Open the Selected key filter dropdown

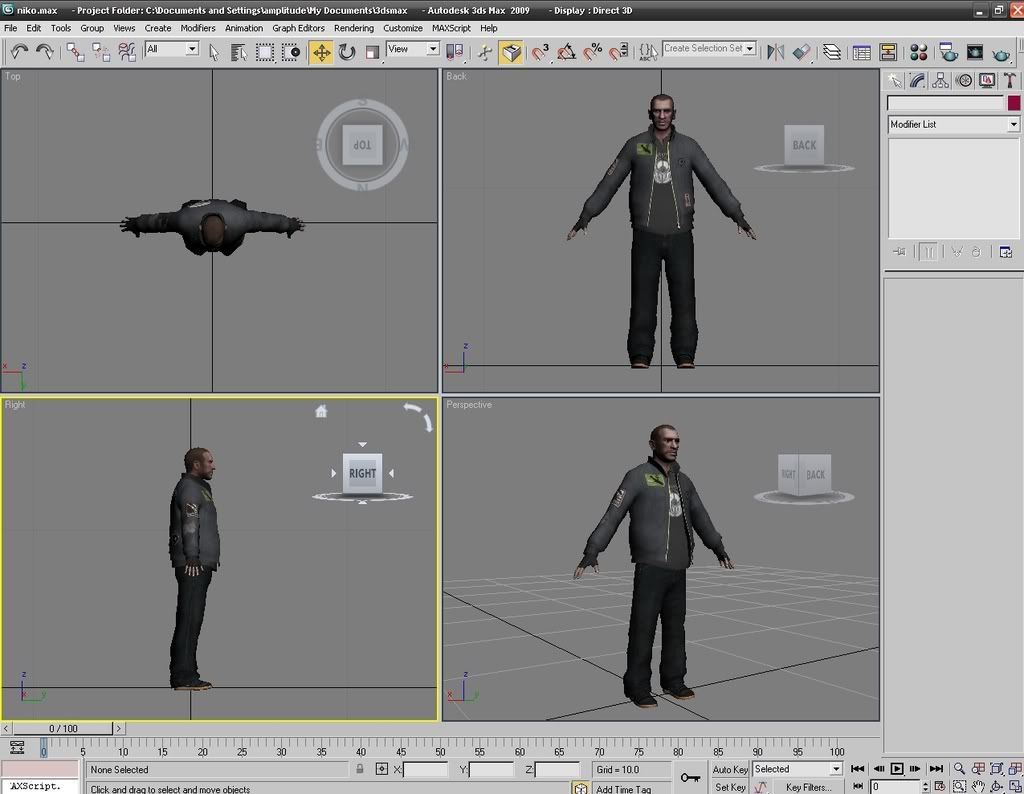(x=797, y=769)
